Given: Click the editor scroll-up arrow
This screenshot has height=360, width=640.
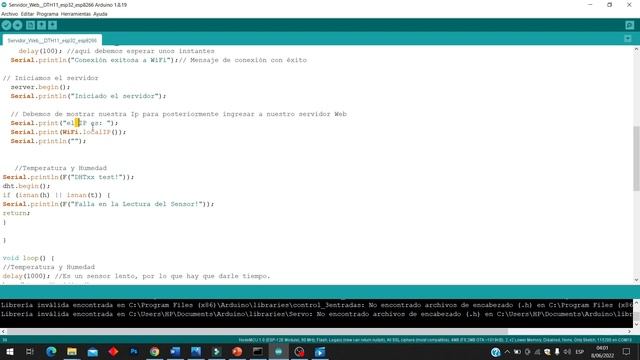Looking at the screenshot, I should [x=636, y=49].
